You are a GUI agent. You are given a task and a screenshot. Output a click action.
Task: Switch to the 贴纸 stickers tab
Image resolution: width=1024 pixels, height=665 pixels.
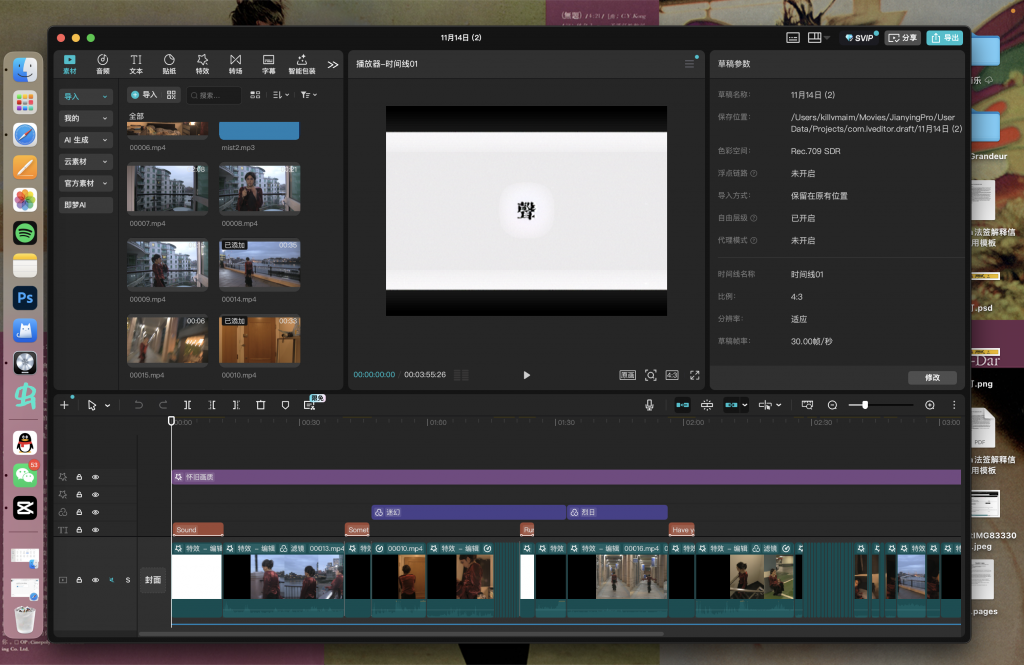click(169, 64)
